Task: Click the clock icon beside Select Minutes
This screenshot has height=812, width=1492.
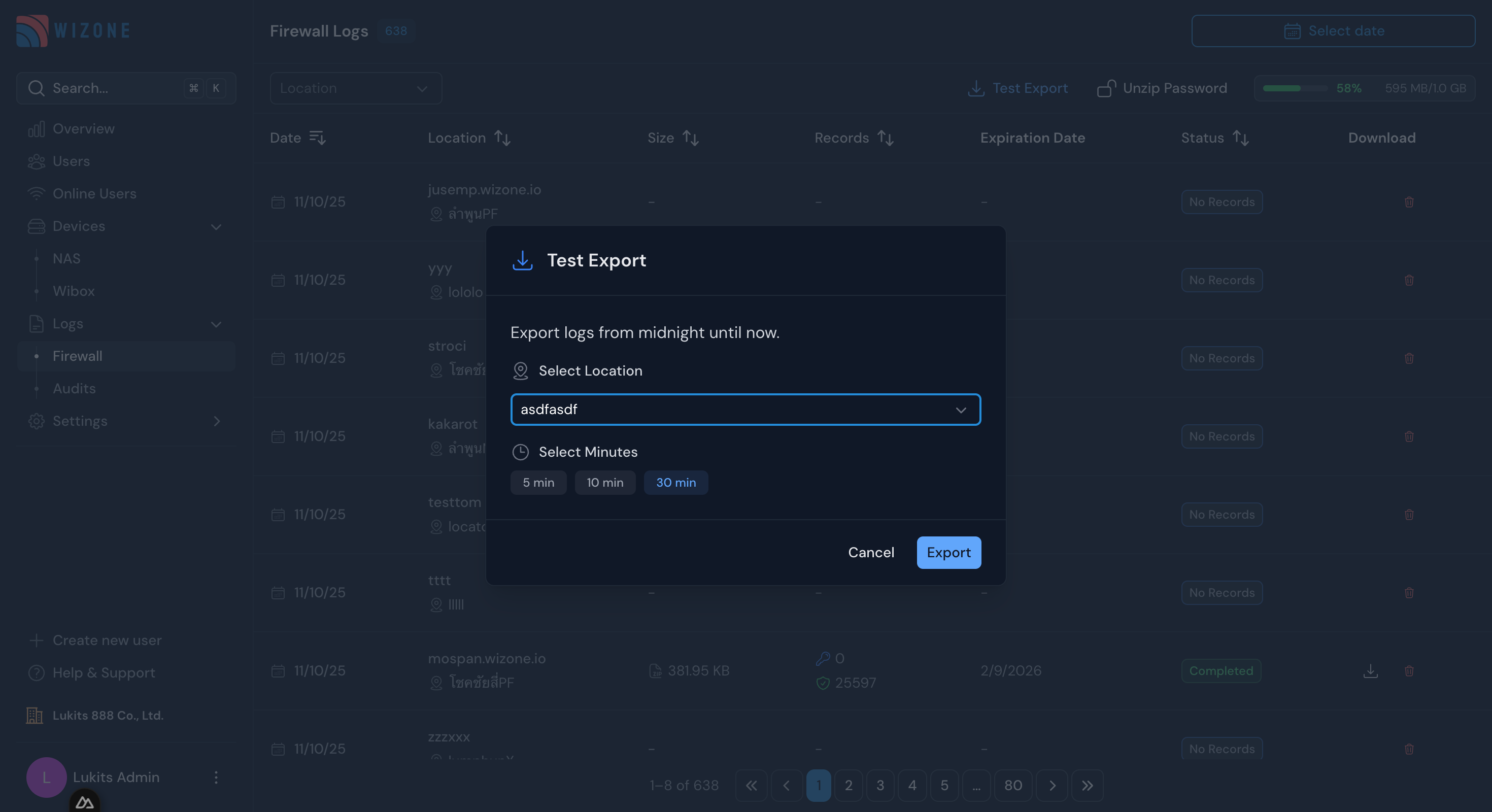Action: click(521, 452)
